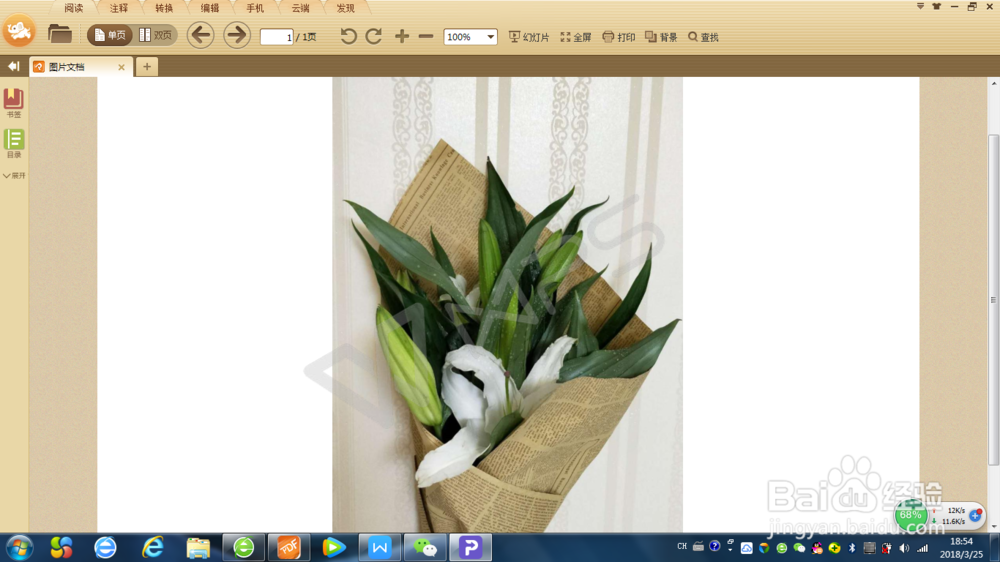Go to the next page arrow
The width and height of the screenshot is (1000, 562).
tap(237, 35)
